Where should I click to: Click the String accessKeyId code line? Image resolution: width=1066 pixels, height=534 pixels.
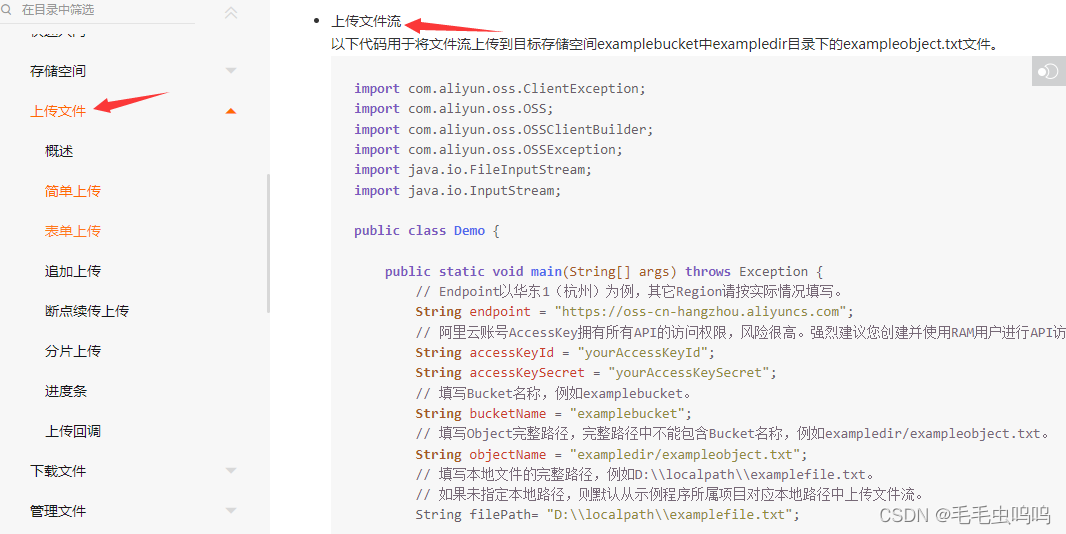coord(566,352)
